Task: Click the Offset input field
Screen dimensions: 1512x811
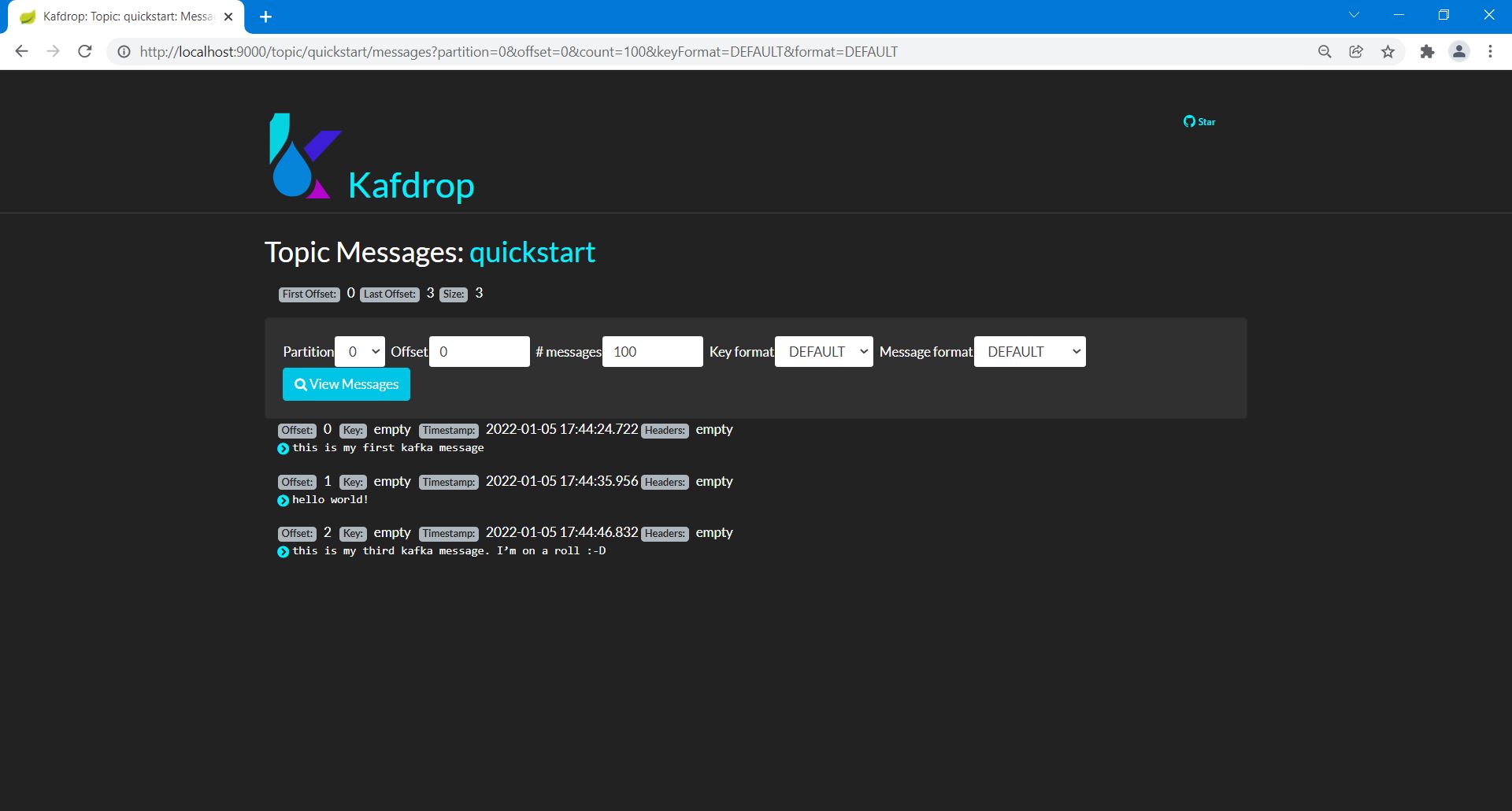Action: coord(479,352)
